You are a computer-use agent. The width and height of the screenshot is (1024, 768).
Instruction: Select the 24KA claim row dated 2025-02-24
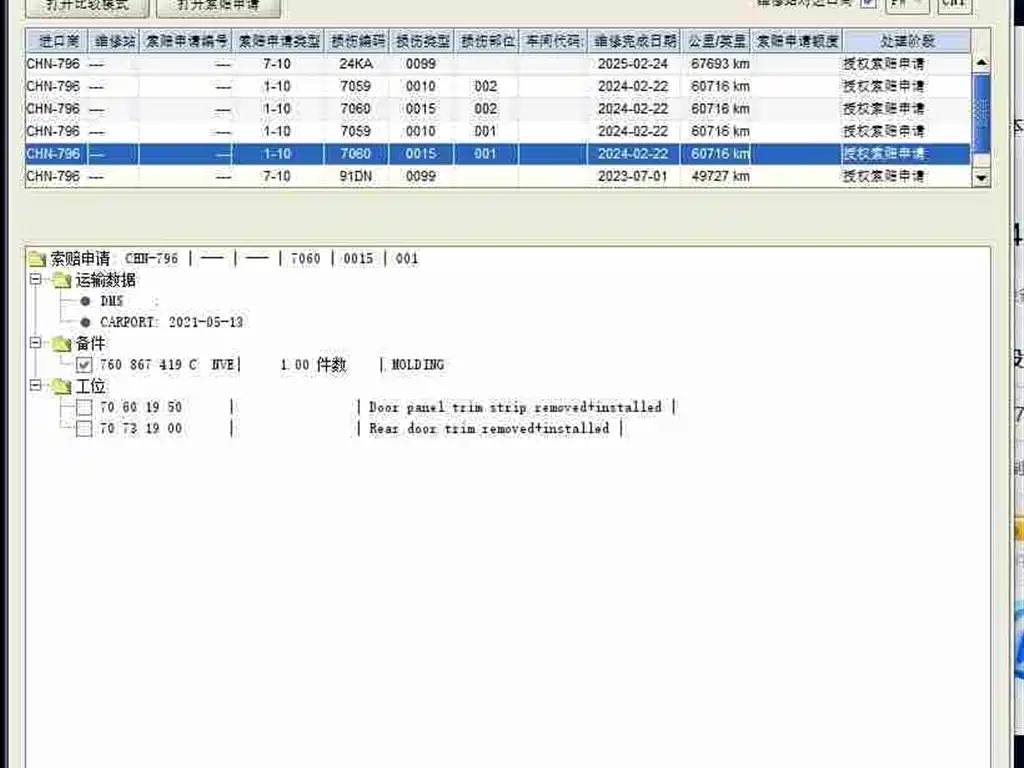coord(498,64)
